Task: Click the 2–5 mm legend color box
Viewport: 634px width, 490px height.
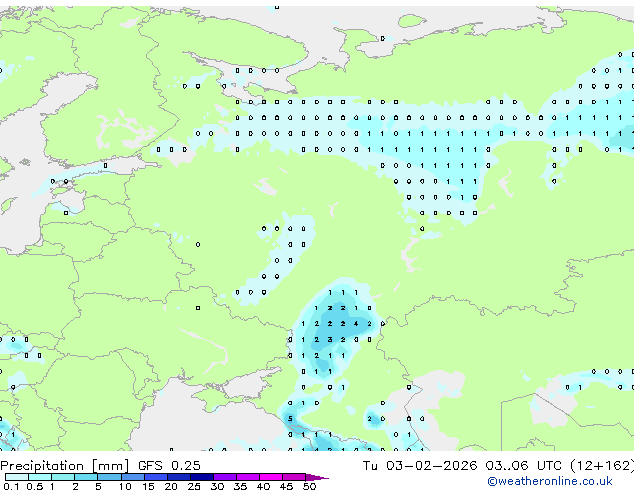Action: point(86,477)
